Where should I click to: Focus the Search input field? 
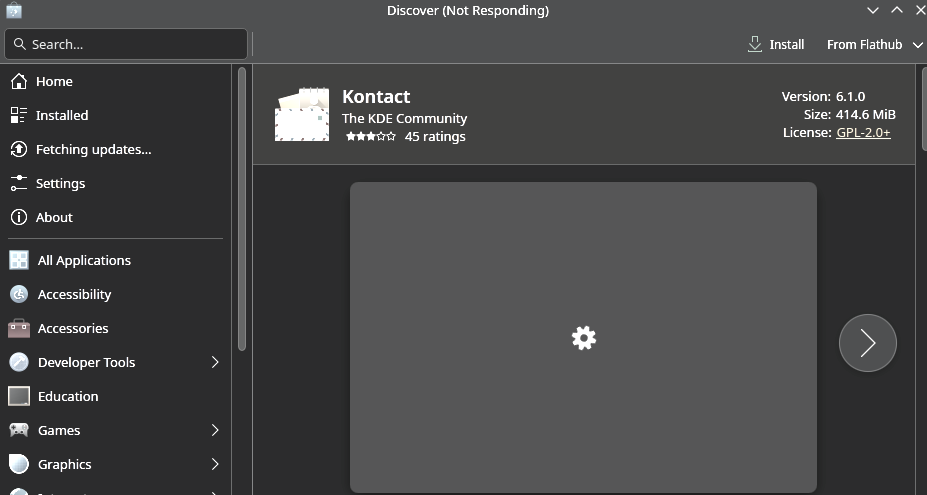[x=126, y=44]
